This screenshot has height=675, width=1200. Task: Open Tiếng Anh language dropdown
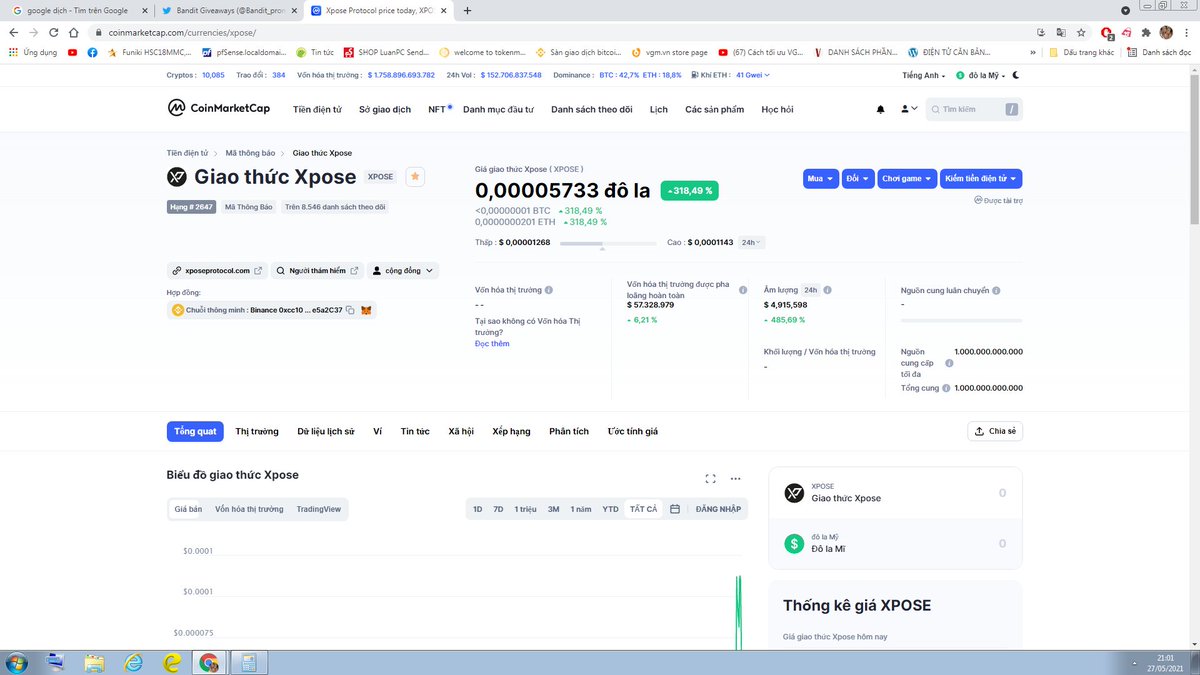925,75
